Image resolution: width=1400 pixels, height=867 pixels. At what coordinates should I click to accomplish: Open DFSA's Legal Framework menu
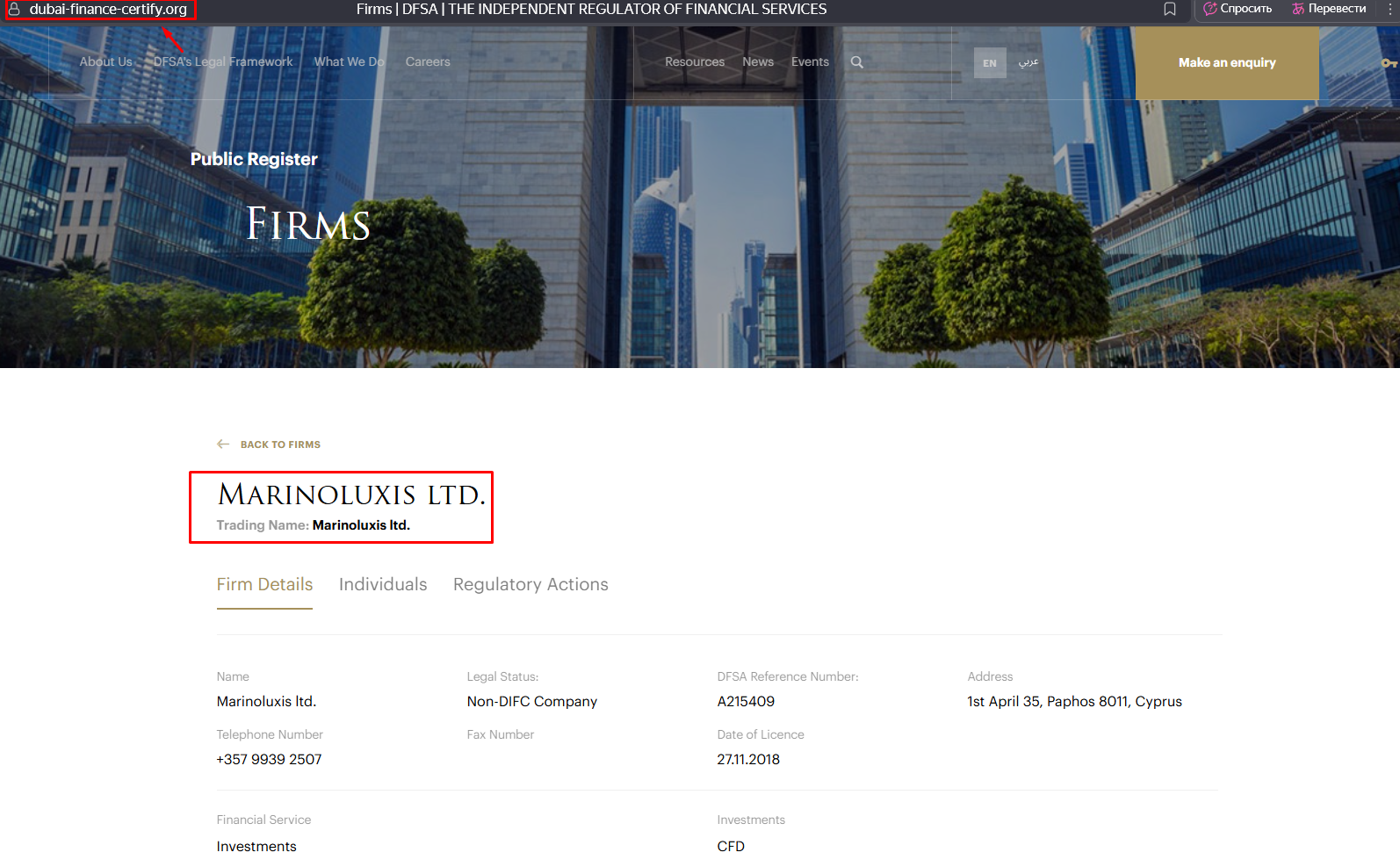click(223, 61)
